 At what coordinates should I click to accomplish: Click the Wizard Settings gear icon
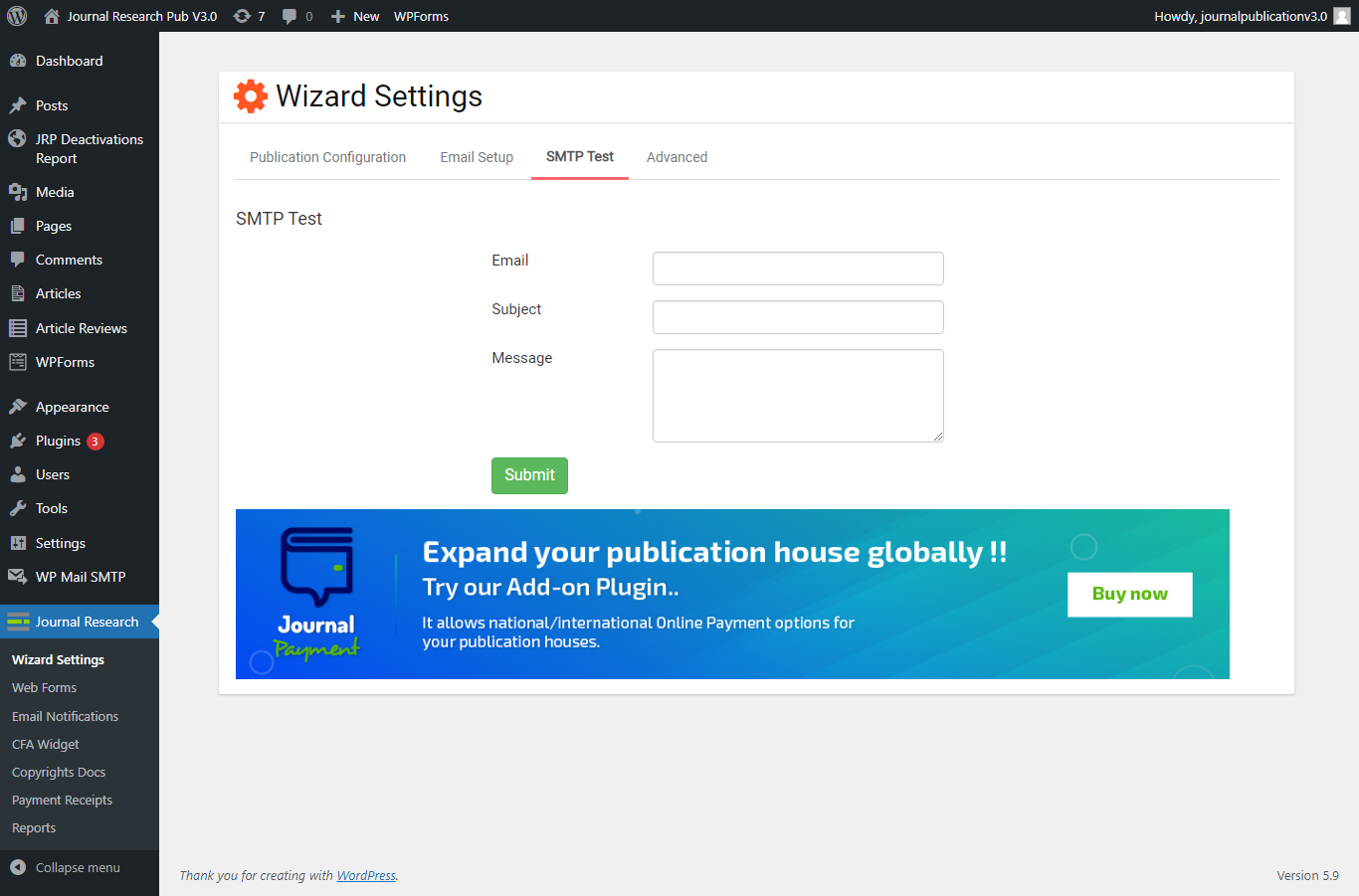(251, 95)
